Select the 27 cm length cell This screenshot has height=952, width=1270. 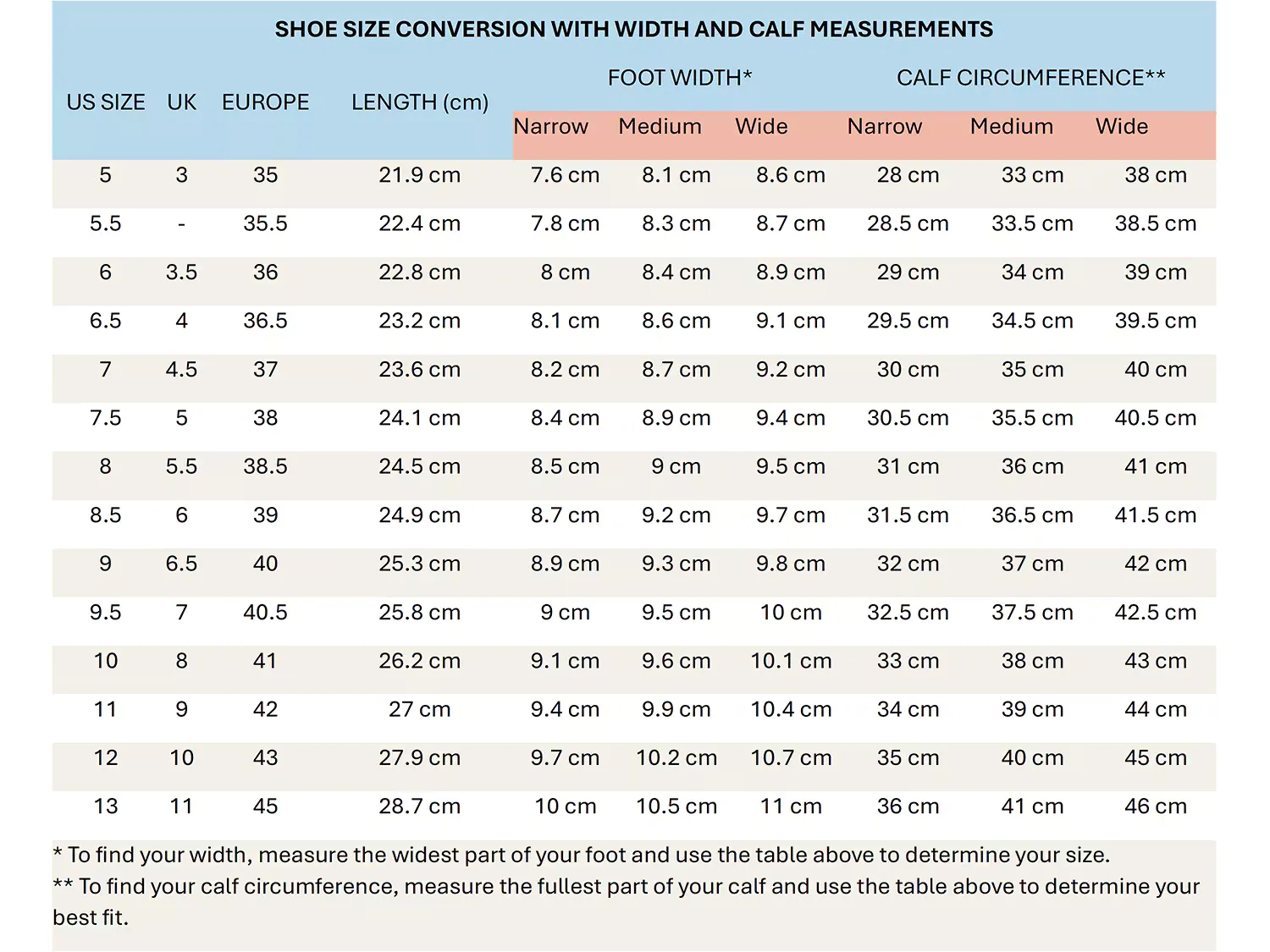tap(419, 710)
